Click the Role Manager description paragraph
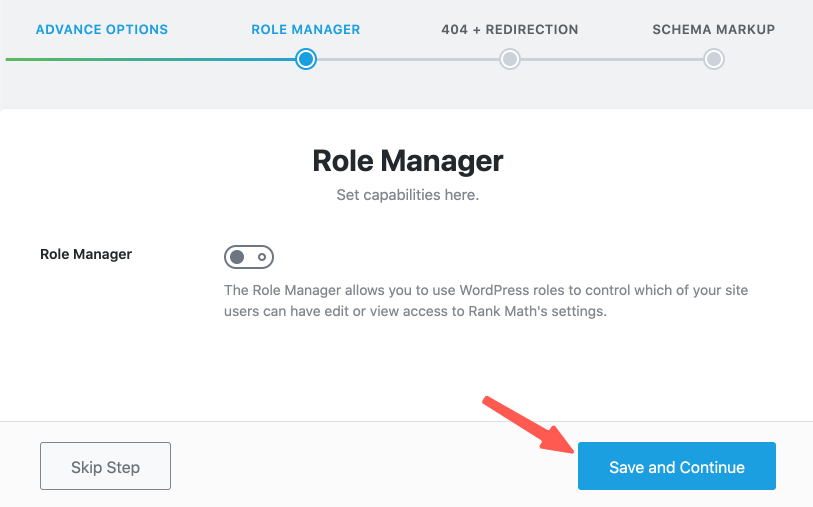This screenshot has height=507, width=813. click(x=486, y=301)
